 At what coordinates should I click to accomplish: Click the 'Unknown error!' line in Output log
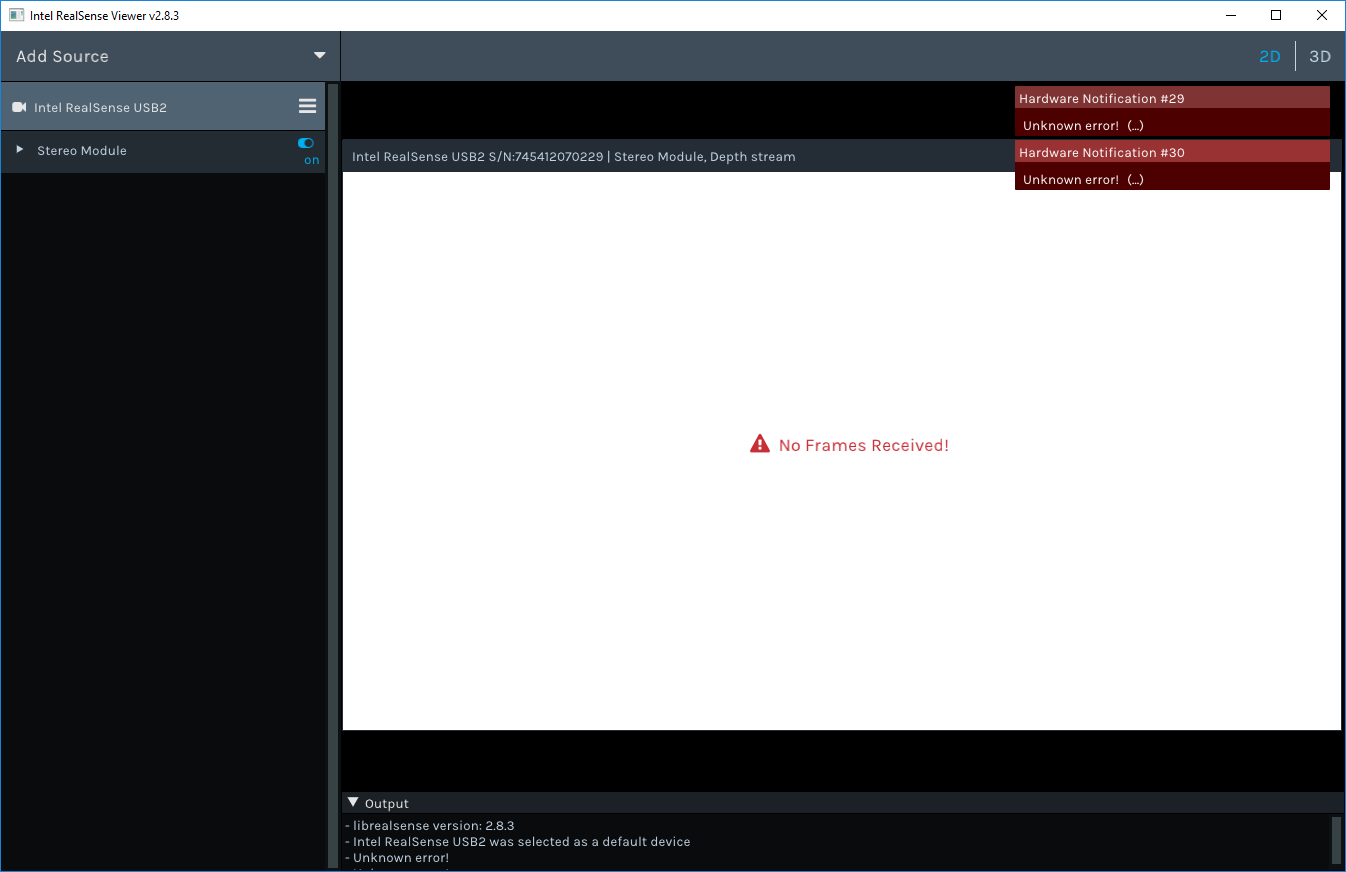[399, 857]
